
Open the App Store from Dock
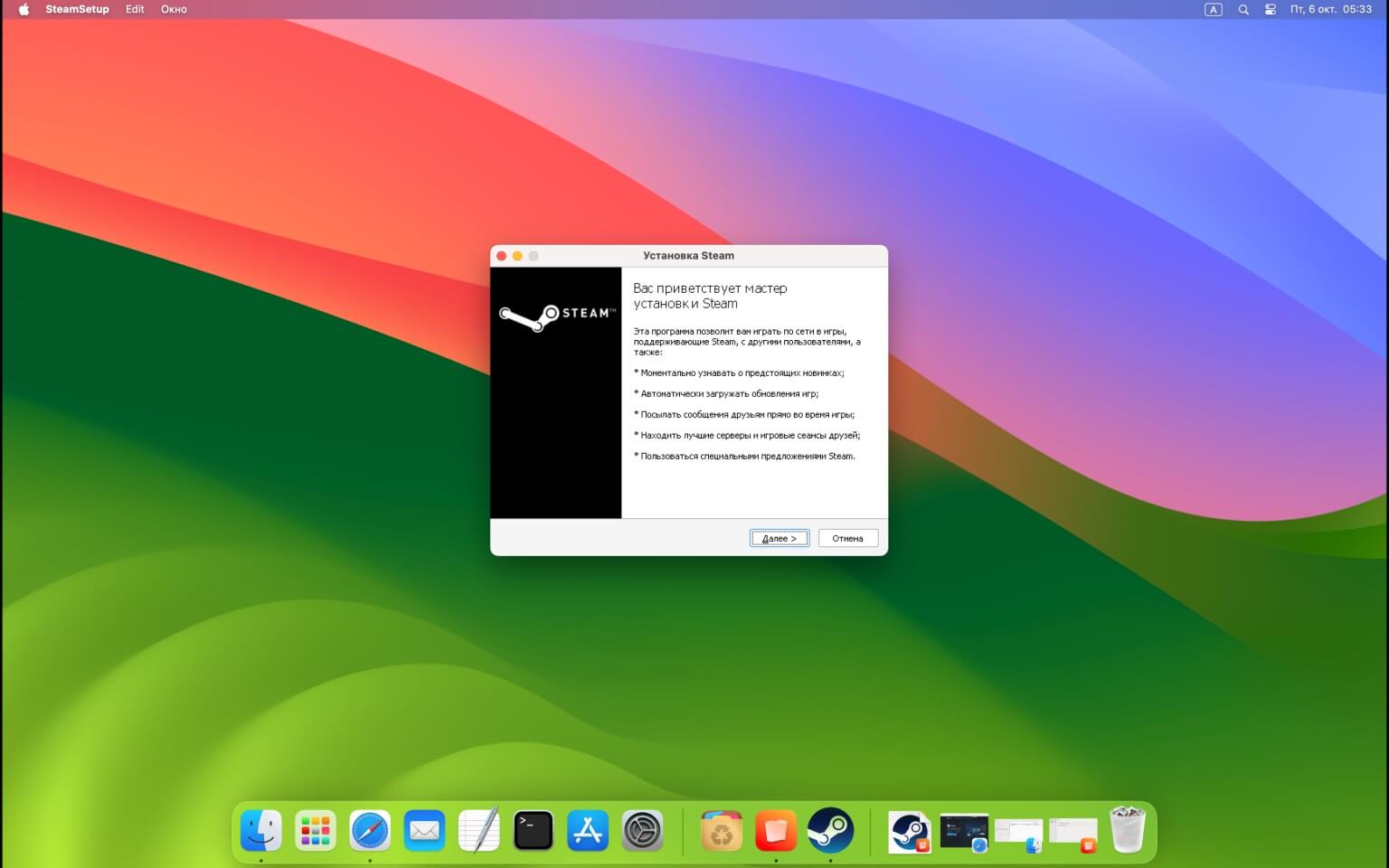tap(588, 830)
